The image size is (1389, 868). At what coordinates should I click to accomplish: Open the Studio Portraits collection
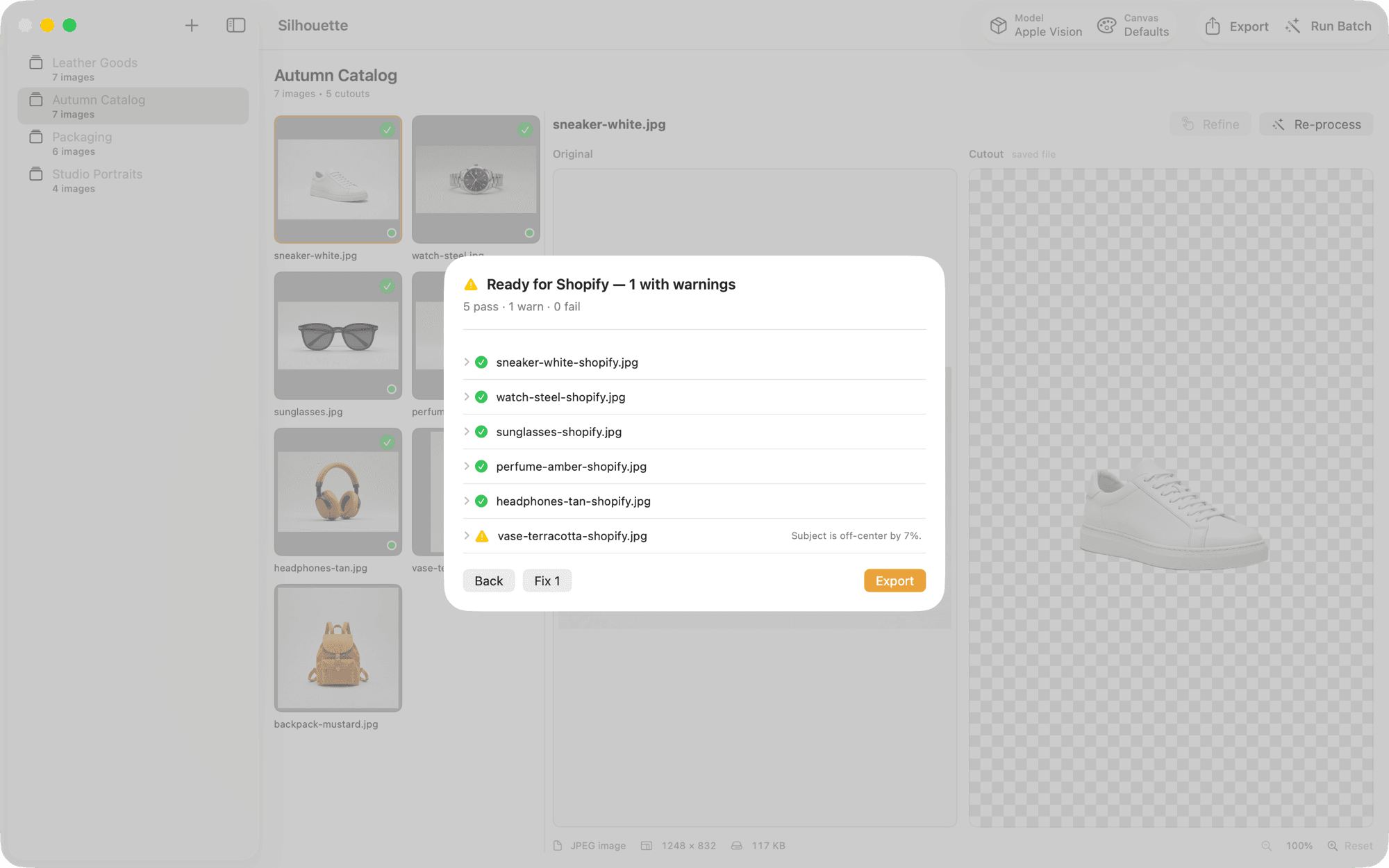point(133,180)
